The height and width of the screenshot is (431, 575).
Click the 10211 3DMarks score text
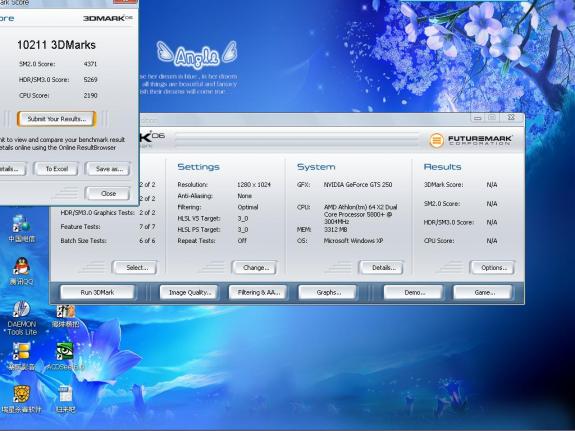pos(56,45)
